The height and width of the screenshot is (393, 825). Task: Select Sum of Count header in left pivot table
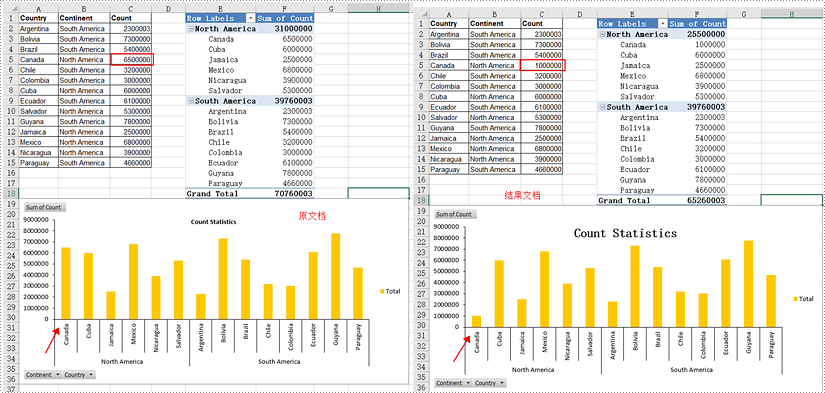285,18
